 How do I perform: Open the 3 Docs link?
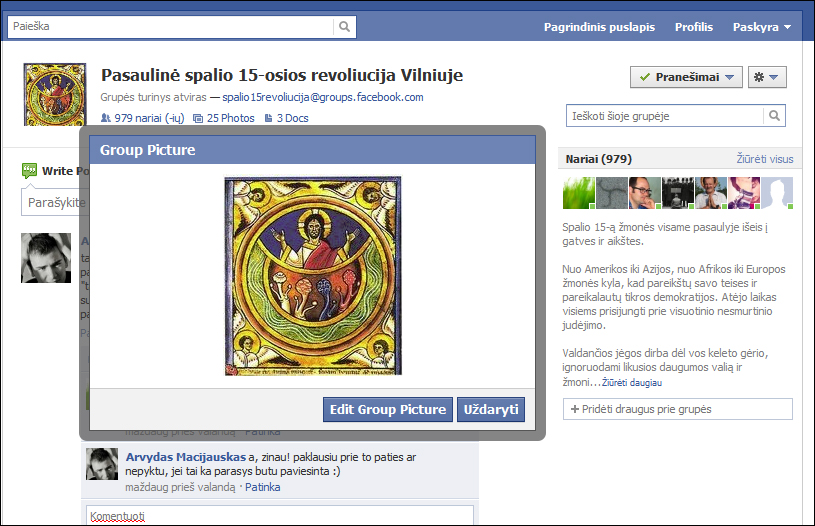pyautogui.click(x=292, y=118)
